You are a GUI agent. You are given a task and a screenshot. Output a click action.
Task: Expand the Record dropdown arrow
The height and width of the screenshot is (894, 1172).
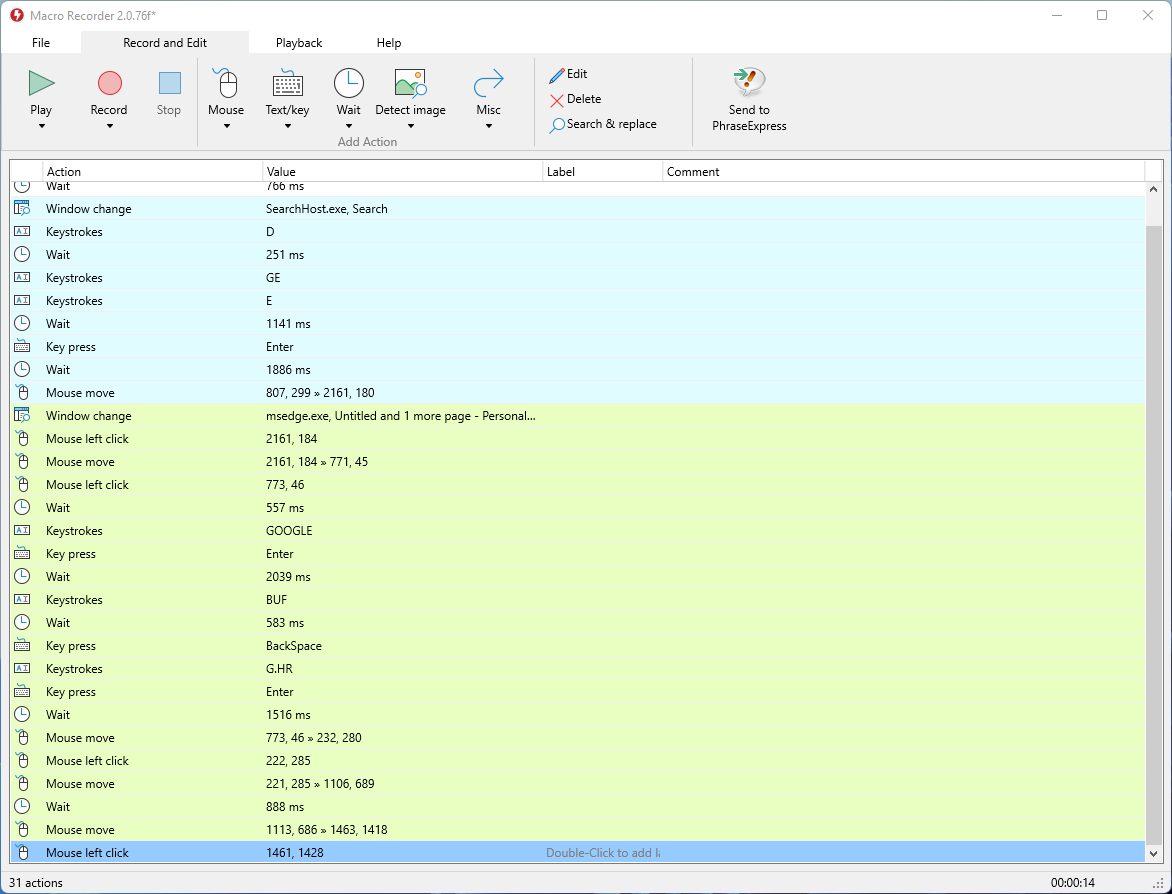pos(109,126)
